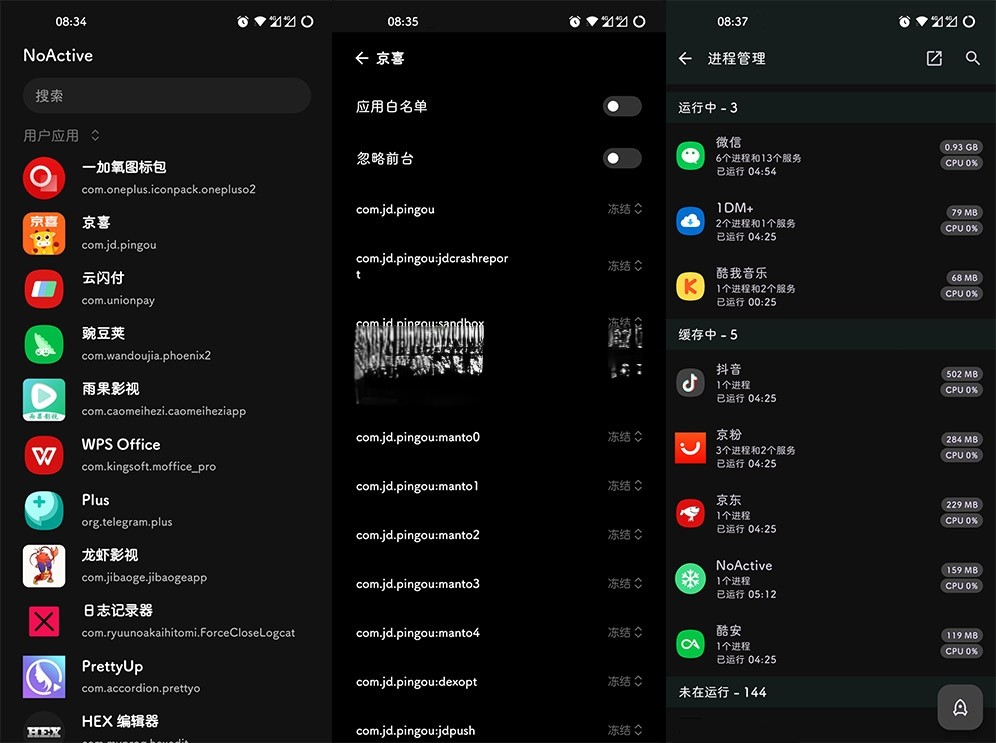Tap the 酷我音乐 app icon

tap(690, 286)
